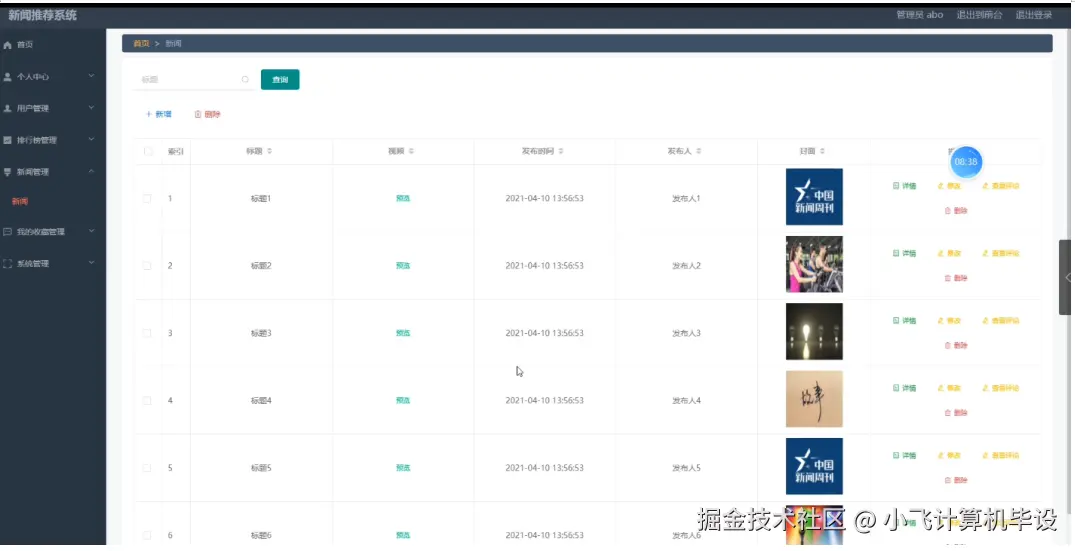Viewport: 1075px width, 551px height.
Task: Click the 修改 pencil icon in row 标题1
Action: [941, 186]
